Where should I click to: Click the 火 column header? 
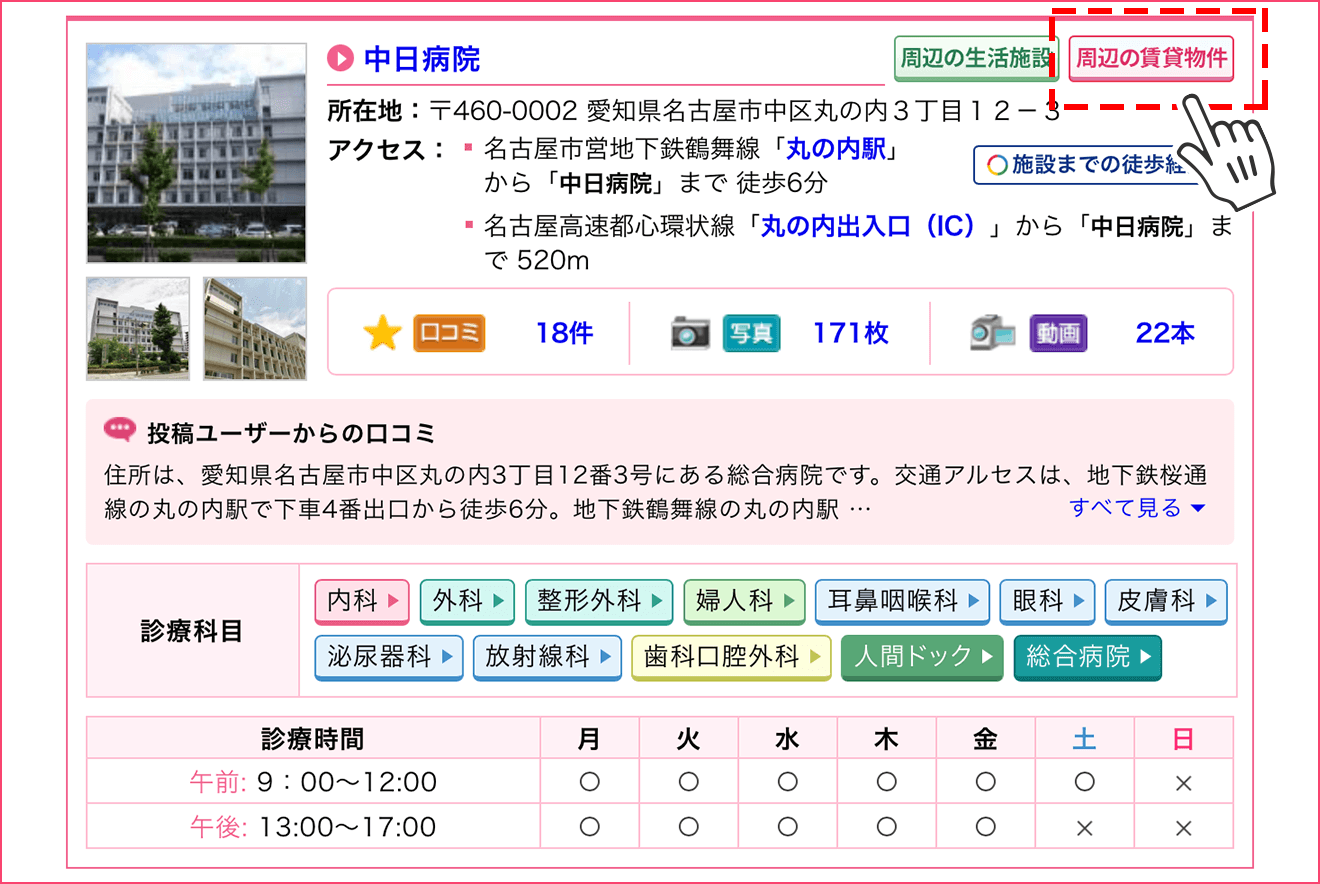click(688, 739)
